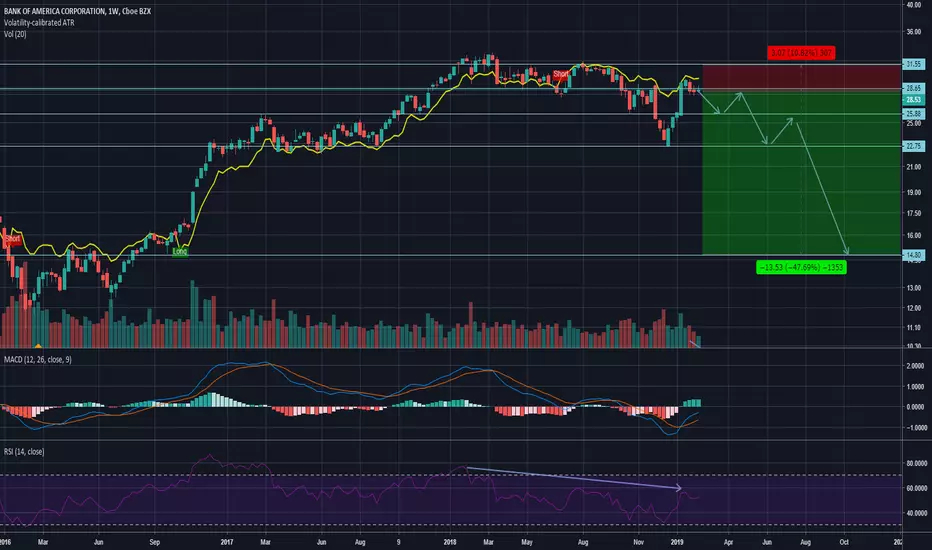This screenshot has height=550, width=932.
Task: Click the Apr label on the time axis
Action: click(x=728, y=542)
